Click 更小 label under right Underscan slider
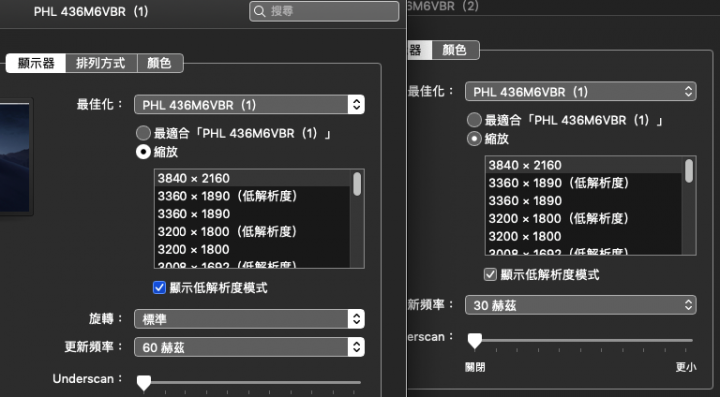720x397 pixels. [686, 367]
